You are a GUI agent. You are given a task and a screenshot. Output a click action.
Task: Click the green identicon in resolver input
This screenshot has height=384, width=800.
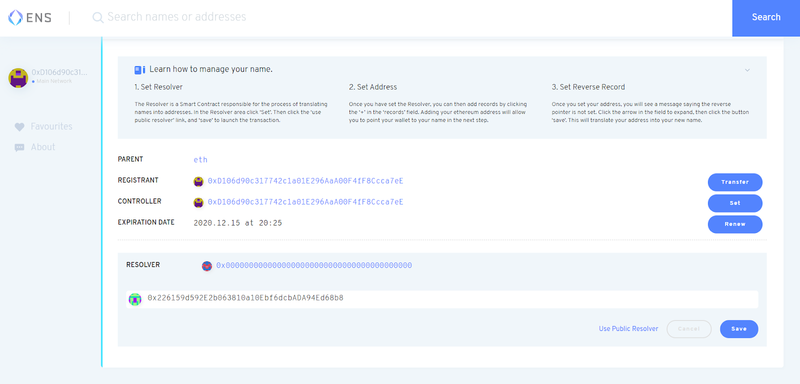click(x=135, y=299)
